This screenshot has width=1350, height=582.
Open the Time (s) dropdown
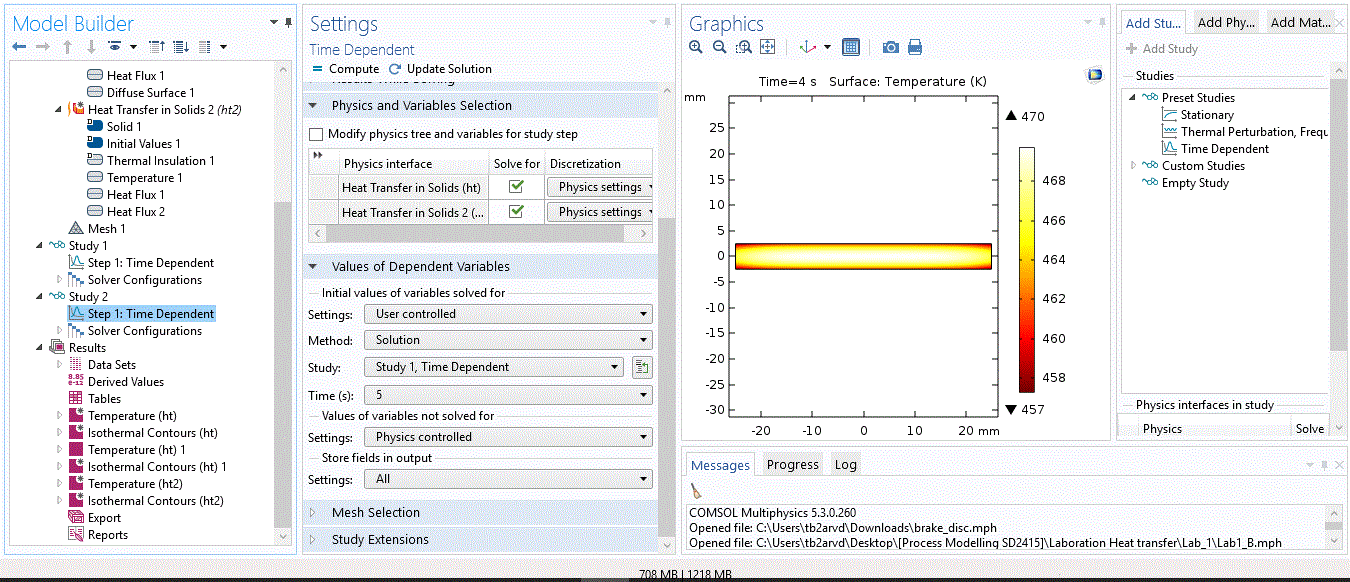click(508, 395)
